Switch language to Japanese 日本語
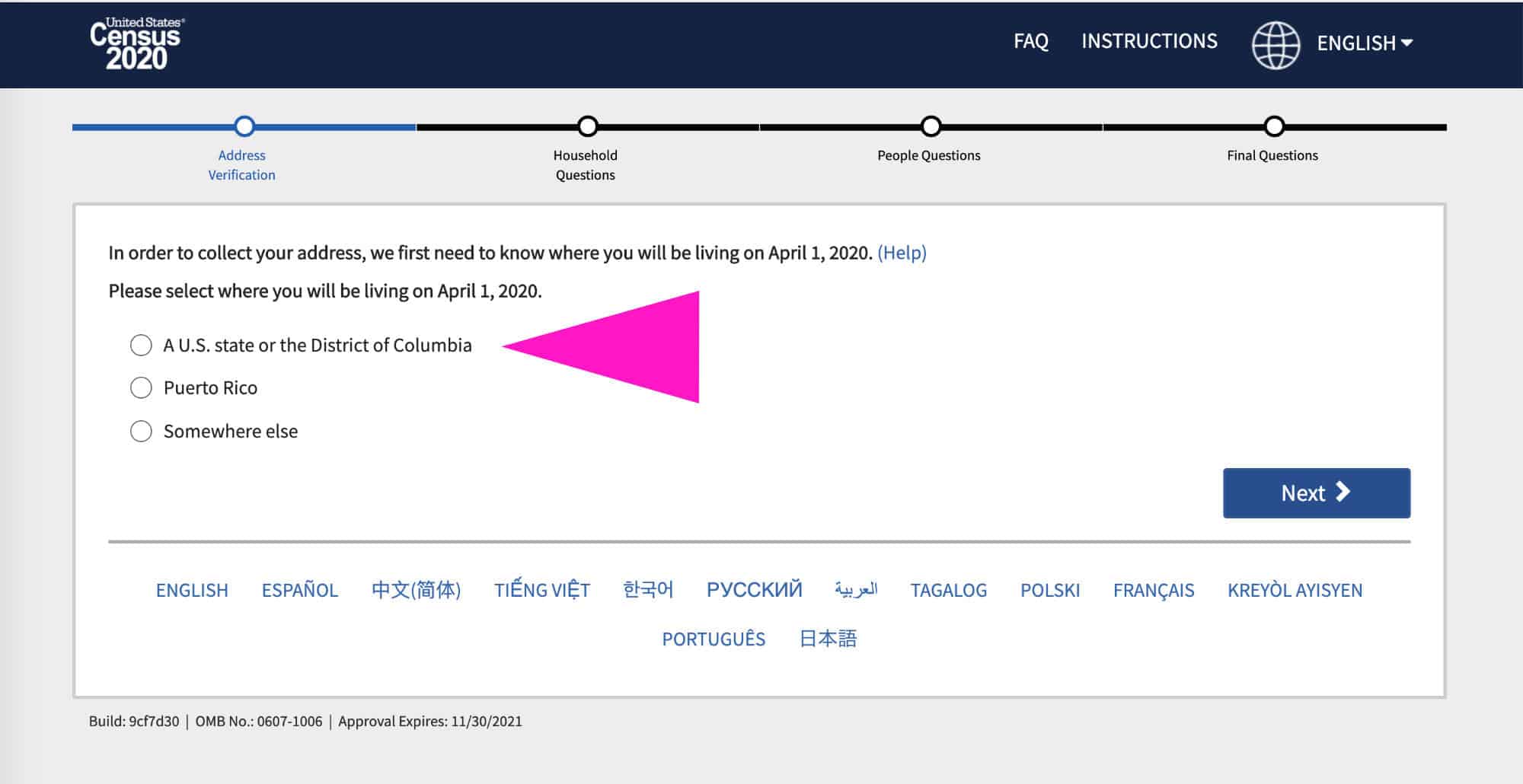This screenshot has height=784, width=1523. 829,639
